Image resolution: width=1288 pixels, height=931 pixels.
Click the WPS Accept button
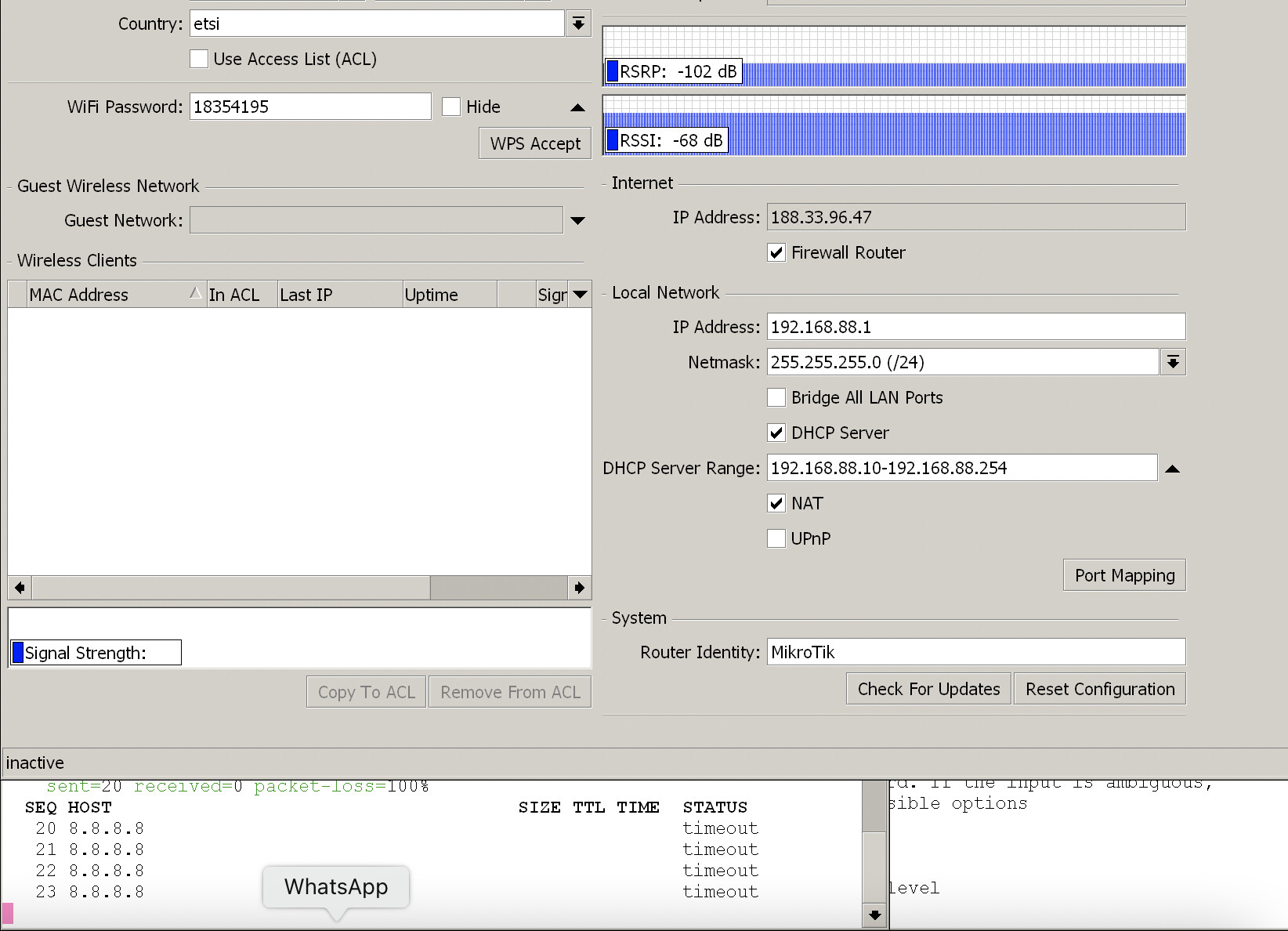(534, 143)
